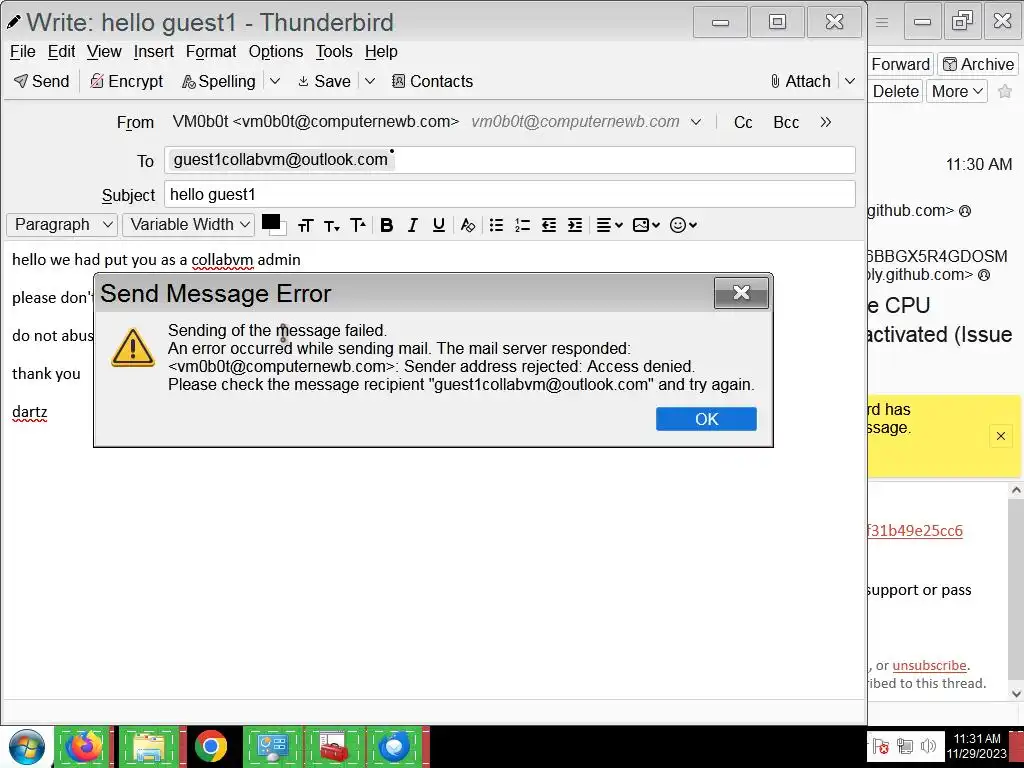Open File Explorer from taskbar
The width and height of the screenshot is (1024, 768).
click(149, 746)
